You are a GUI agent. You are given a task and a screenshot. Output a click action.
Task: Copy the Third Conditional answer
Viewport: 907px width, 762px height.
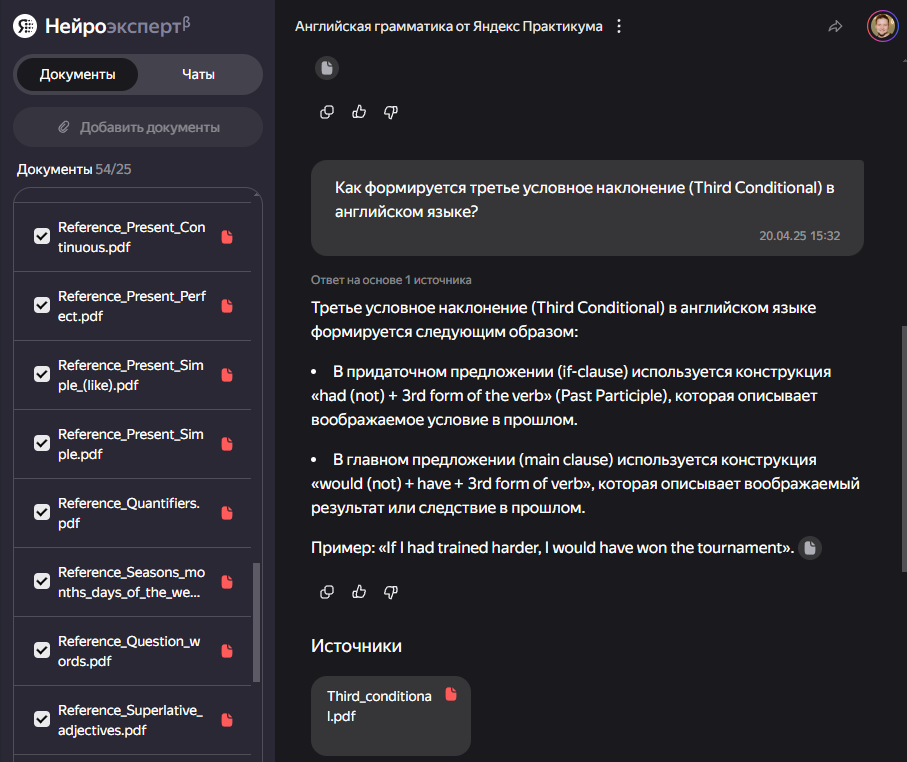pos(327,592)
